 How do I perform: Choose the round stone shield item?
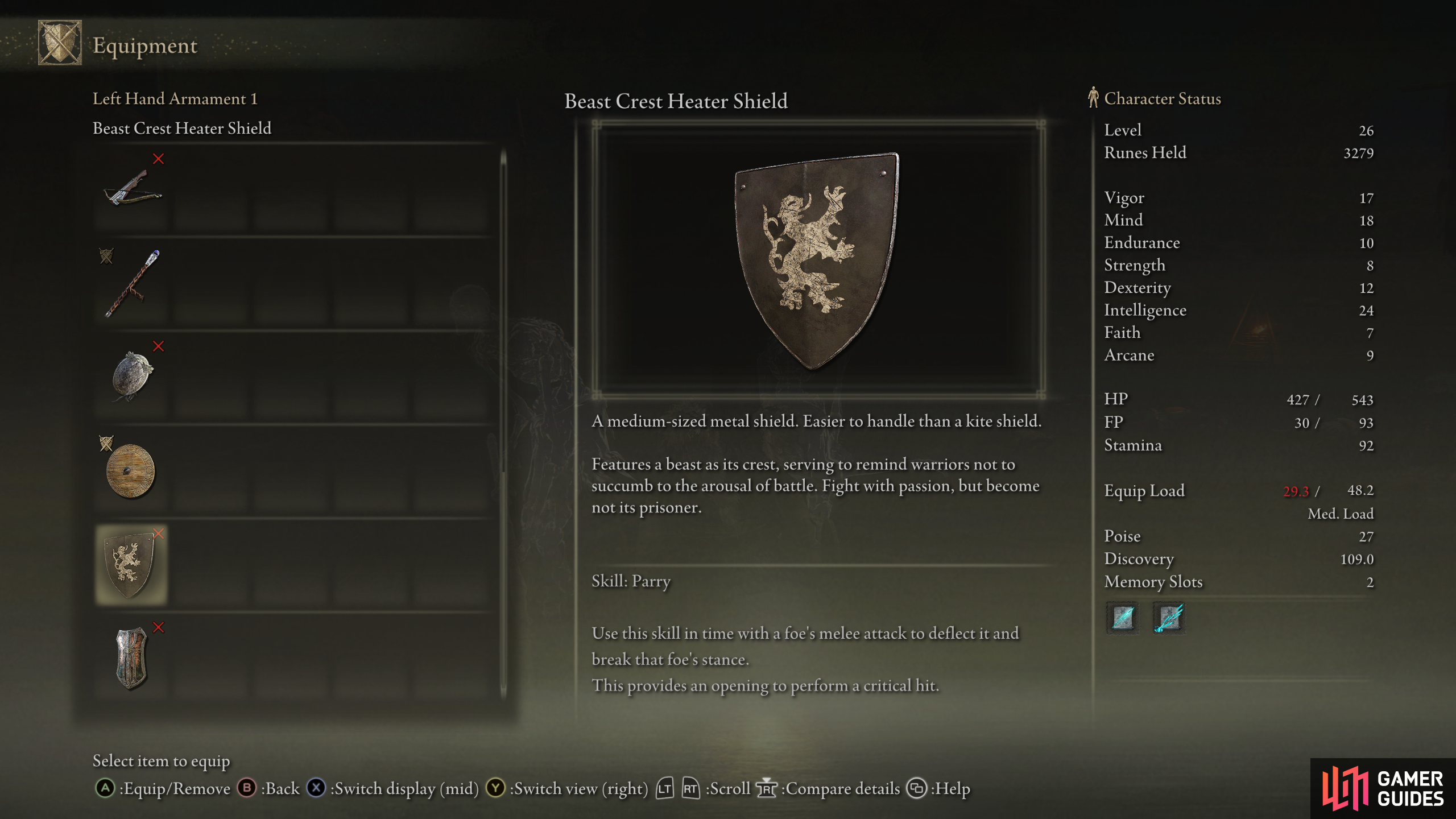pos(131,377)
